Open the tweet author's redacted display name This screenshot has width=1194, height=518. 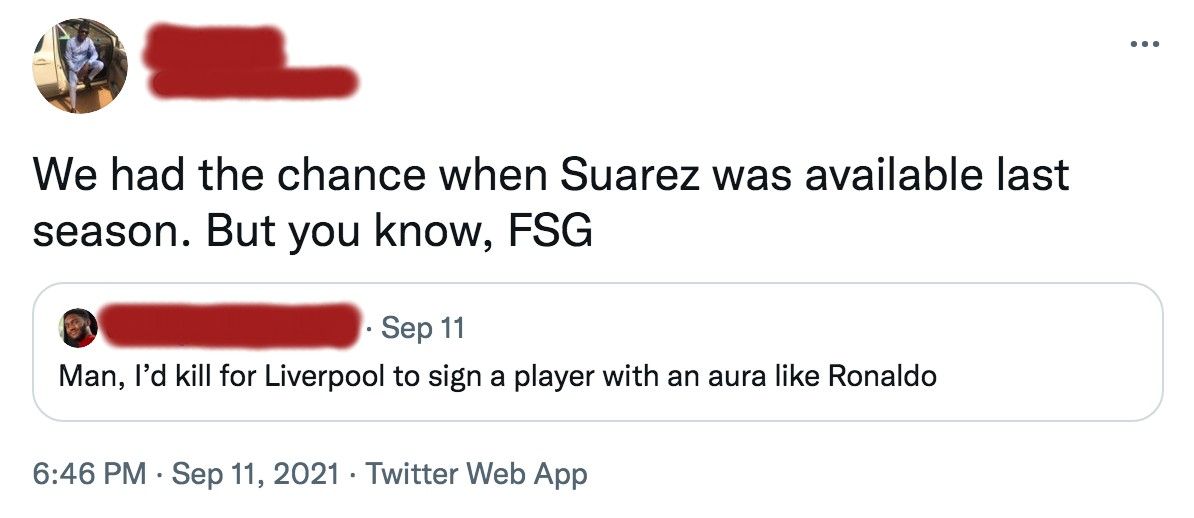click(214, 46)
